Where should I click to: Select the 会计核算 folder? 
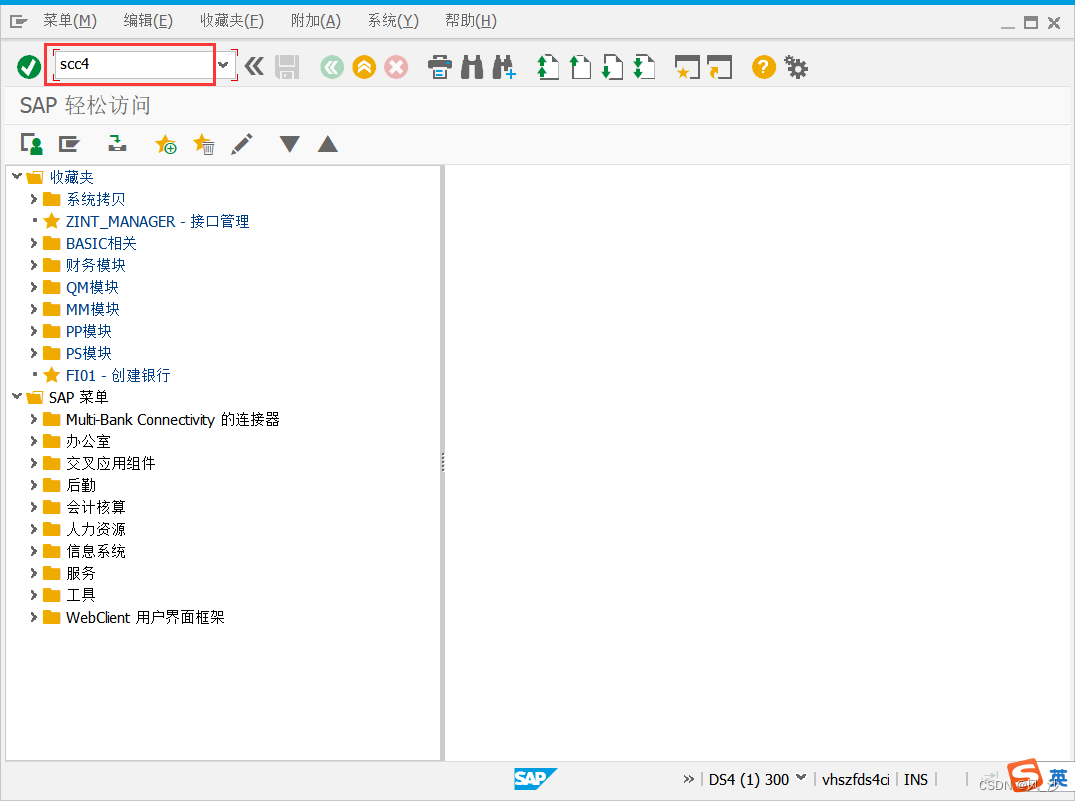96,507
